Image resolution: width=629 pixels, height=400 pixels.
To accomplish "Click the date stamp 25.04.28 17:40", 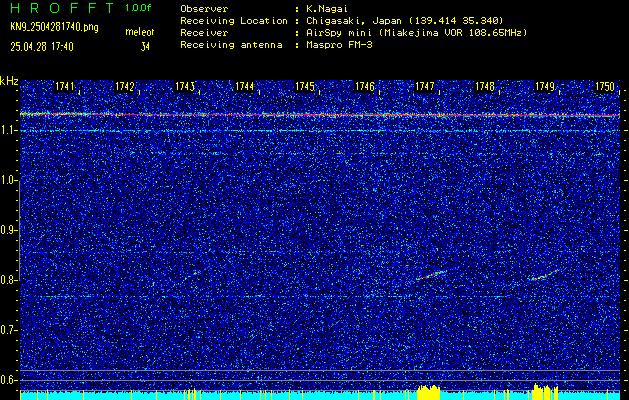I will [x=42, y=47].
